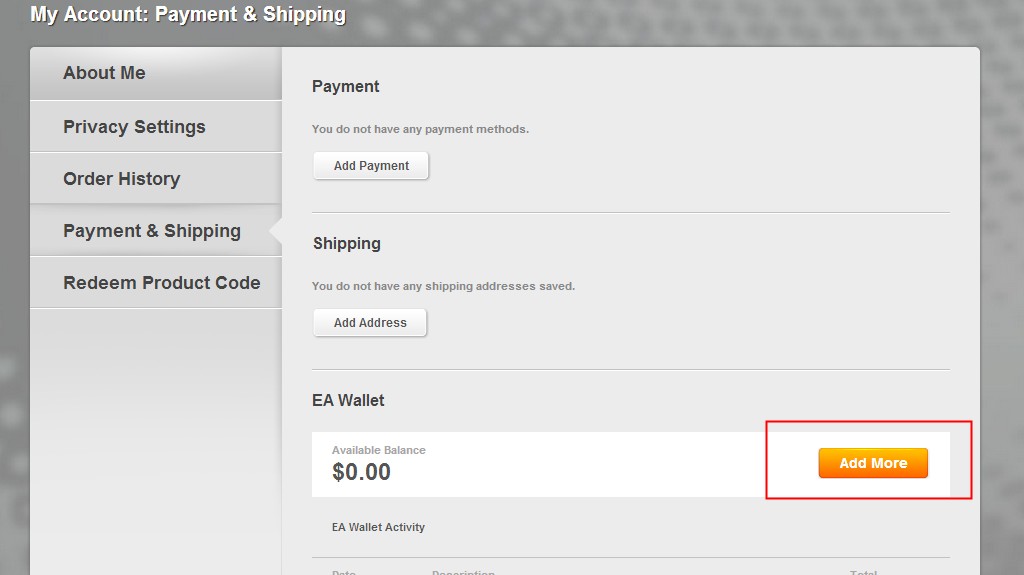Click the EA Wallet heading

click(x=348, y=400)
